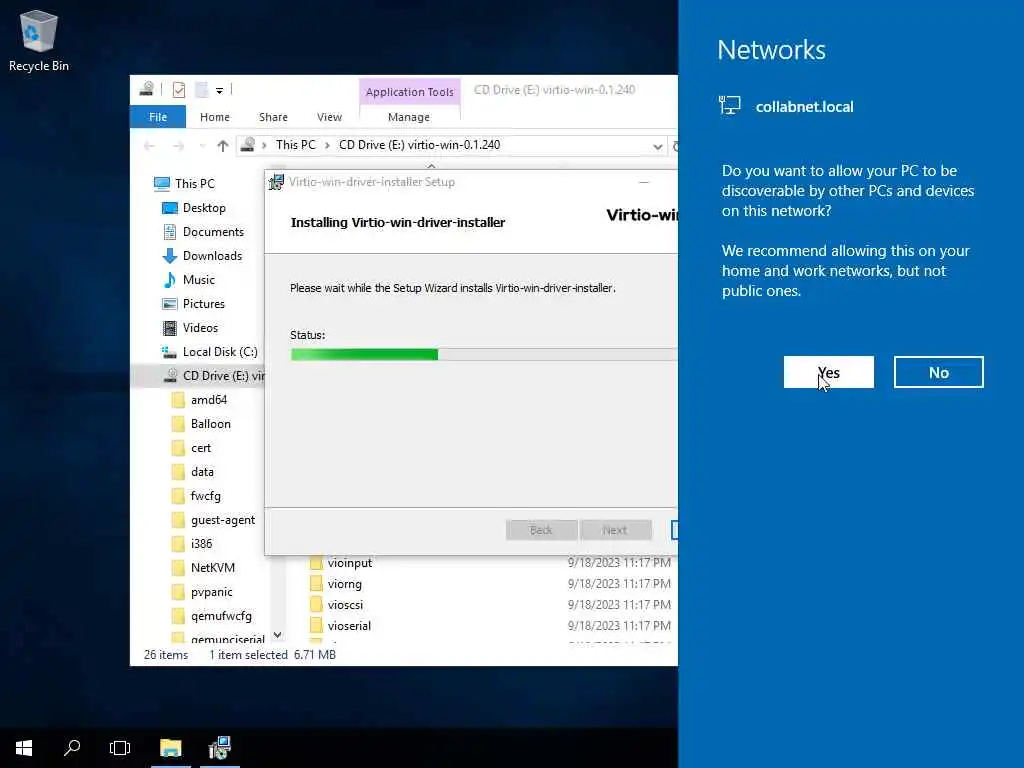The height and width of the screenshot is (768, 1024).
Task: Select the viorng folder in file list
Action: point(344,584)
